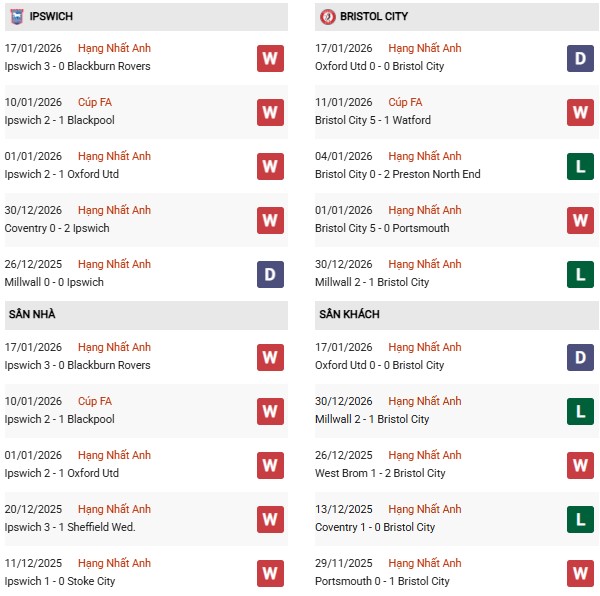Click W badge for Bristol City 5-1 Watford
The height and width of the screenshot is (596, 600).
[580, 112]
